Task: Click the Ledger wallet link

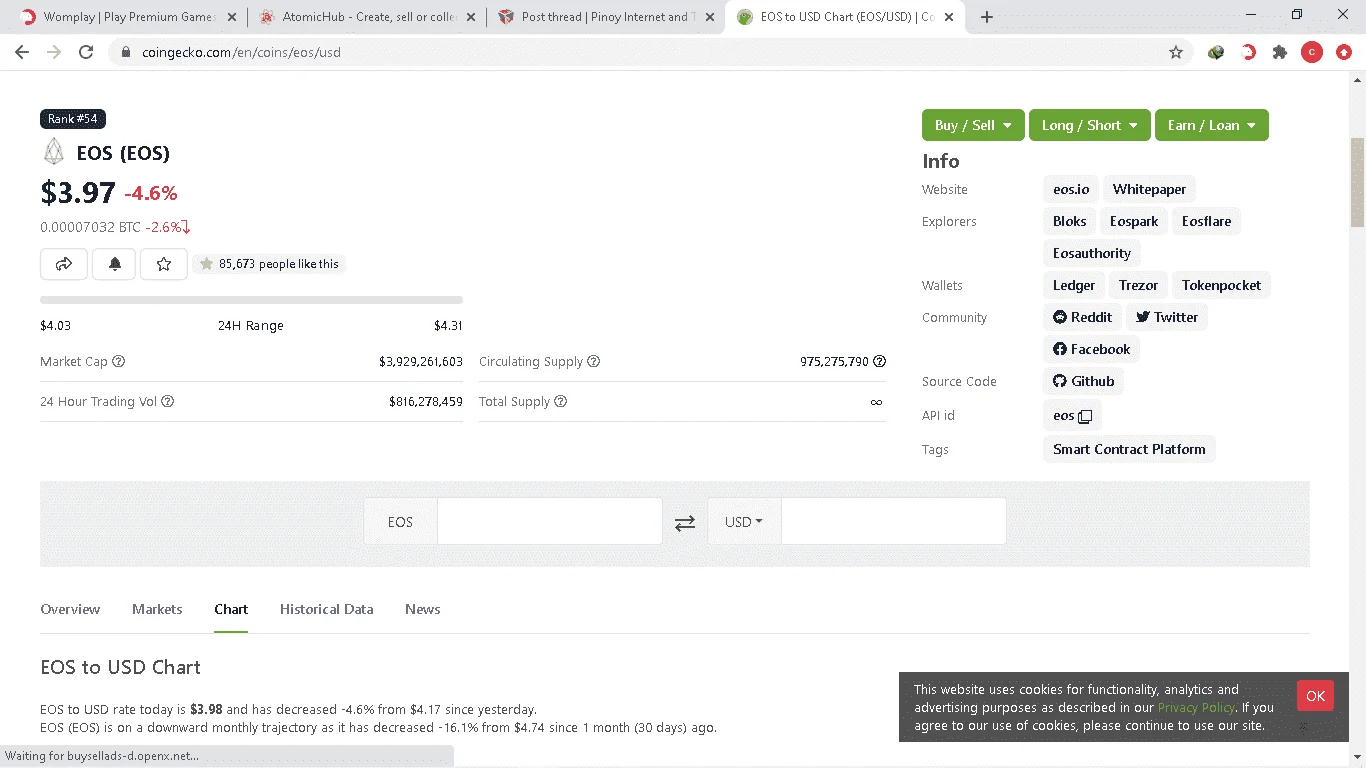Action: (1074, 285)
